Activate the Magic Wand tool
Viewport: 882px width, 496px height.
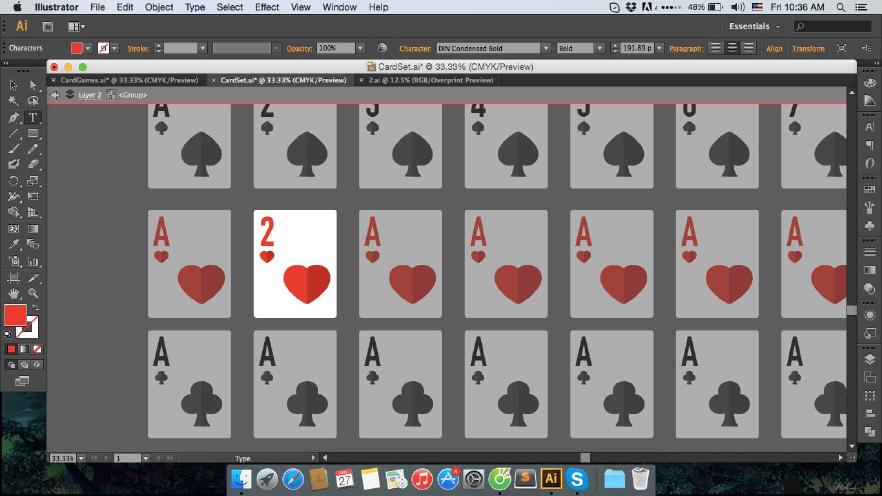[x=14, y=101]
